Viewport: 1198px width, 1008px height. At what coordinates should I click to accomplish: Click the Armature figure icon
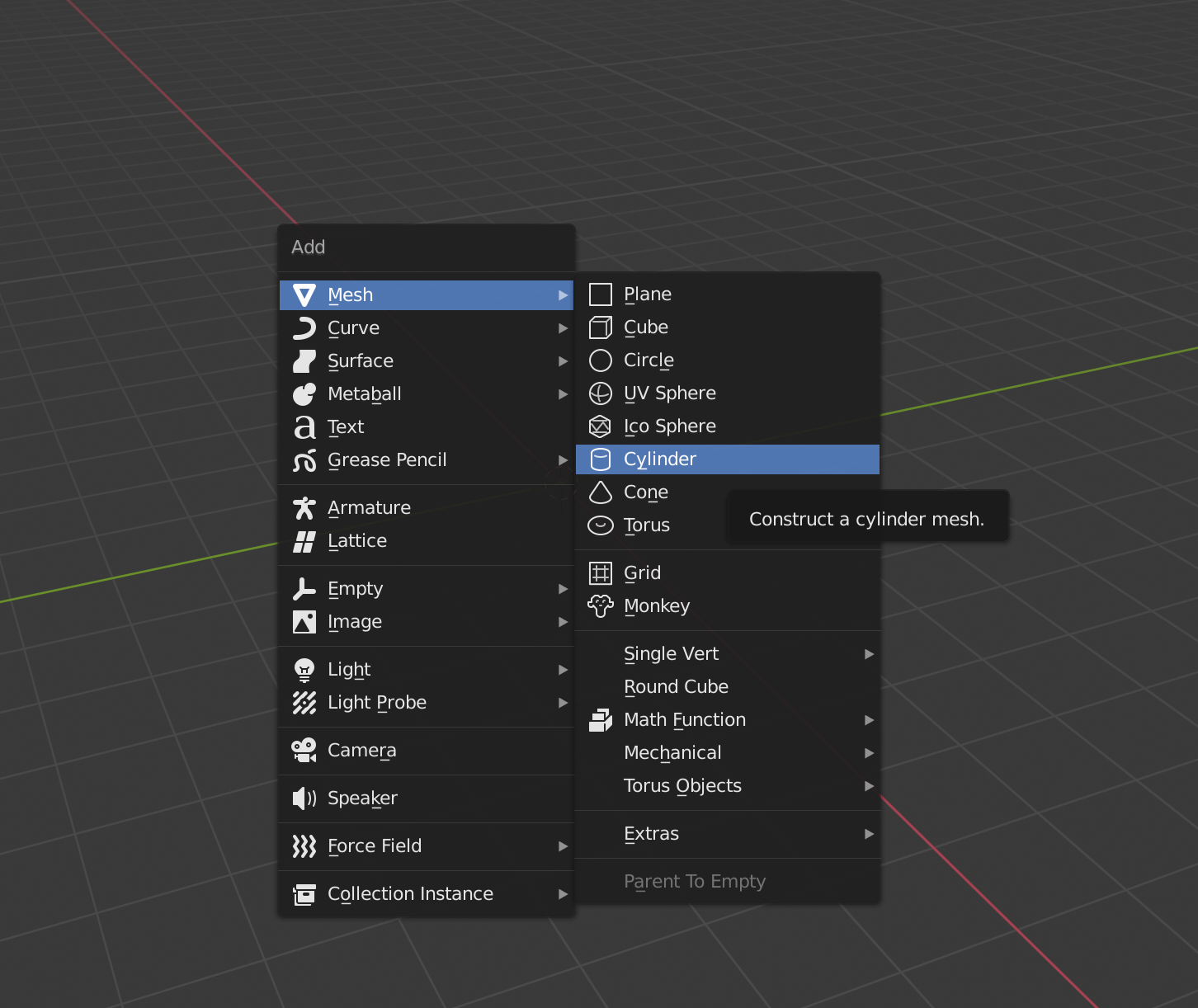pyautogui.click(x=304, y=508)
